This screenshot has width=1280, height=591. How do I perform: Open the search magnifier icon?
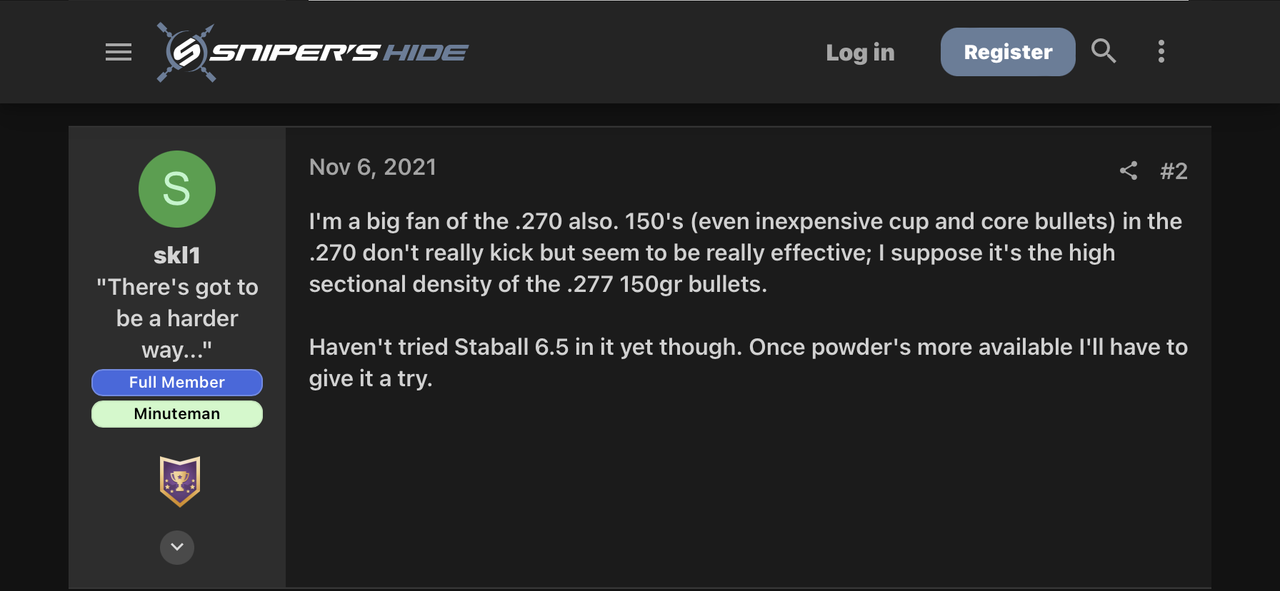point(1103,51)
